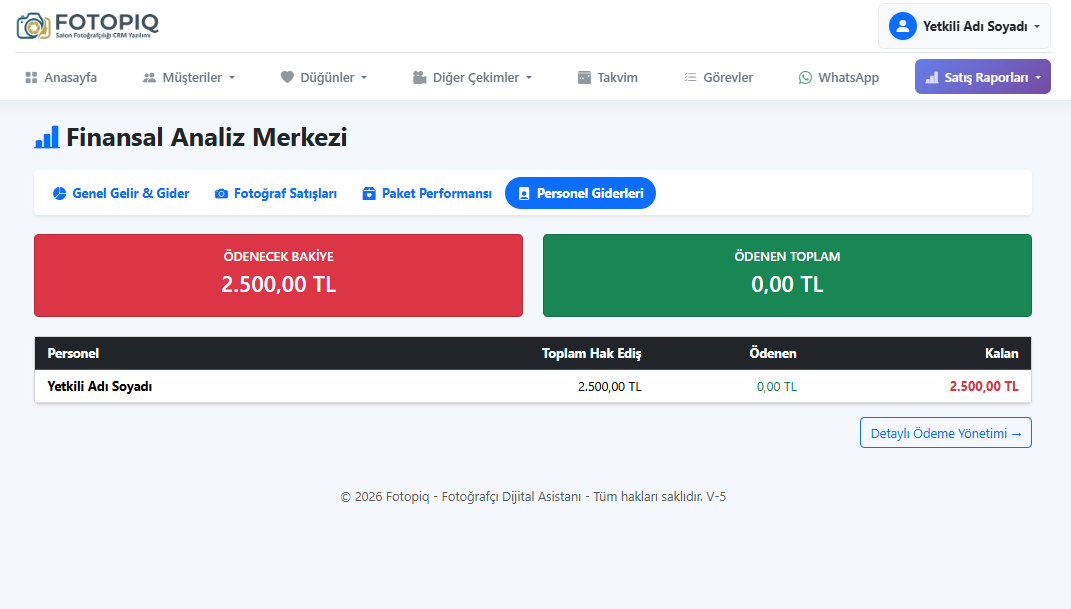Click the WhatsApp logo icon
Image resolution: width=1071 pixels, height=609 pixels.
[805, 77]
